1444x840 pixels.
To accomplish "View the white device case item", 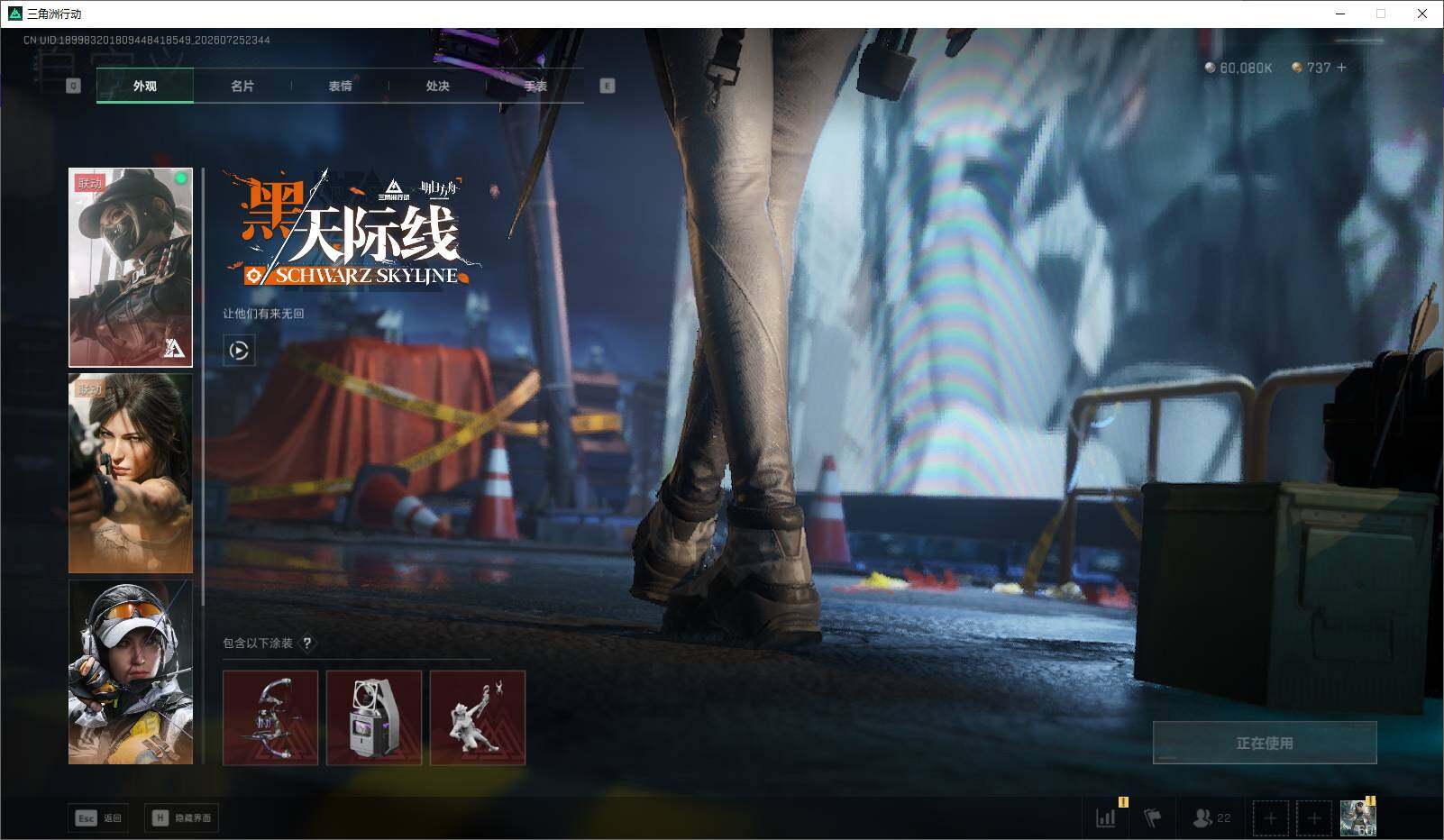I will coord(374,717).
